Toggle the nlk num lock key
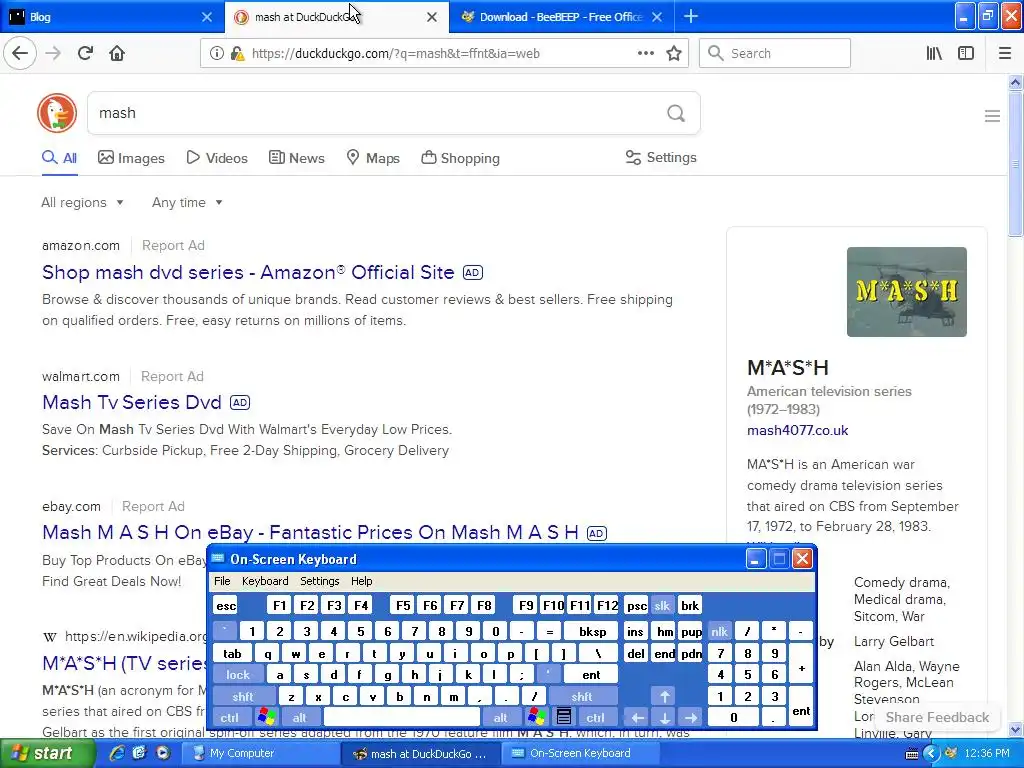The image size is (1024, 768). 719,632
